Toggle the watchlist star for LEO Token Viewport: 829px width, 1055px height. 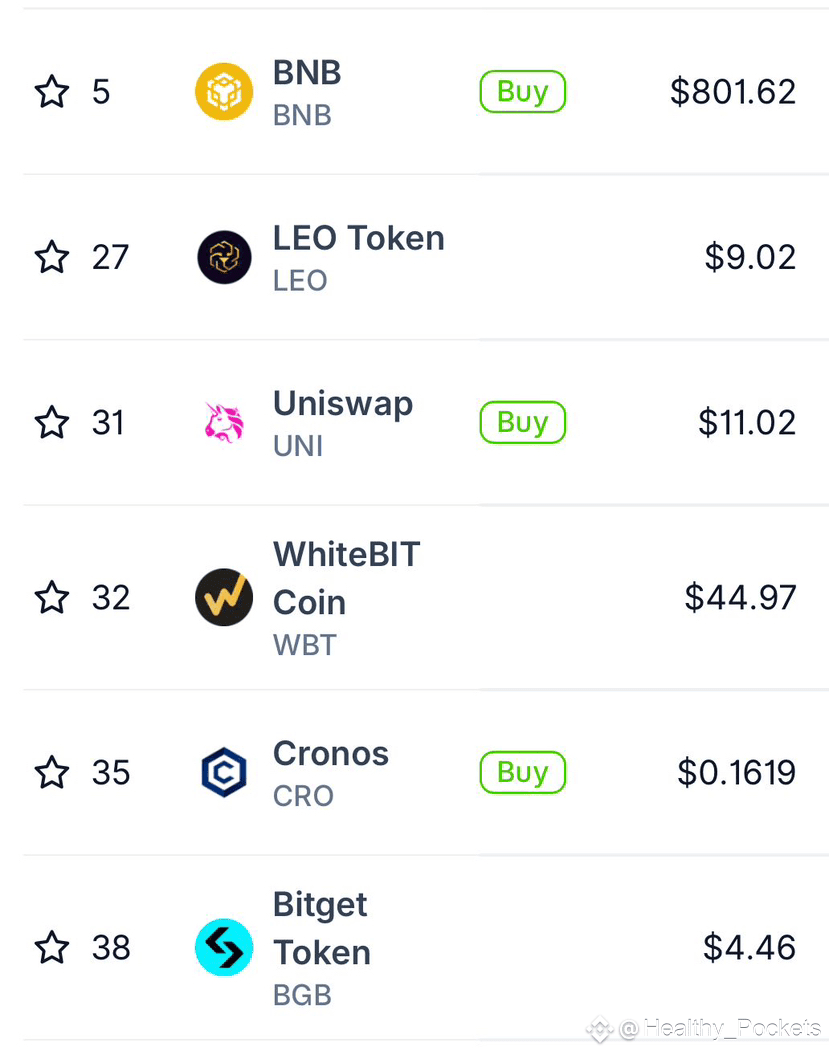(x=52, y=257)
